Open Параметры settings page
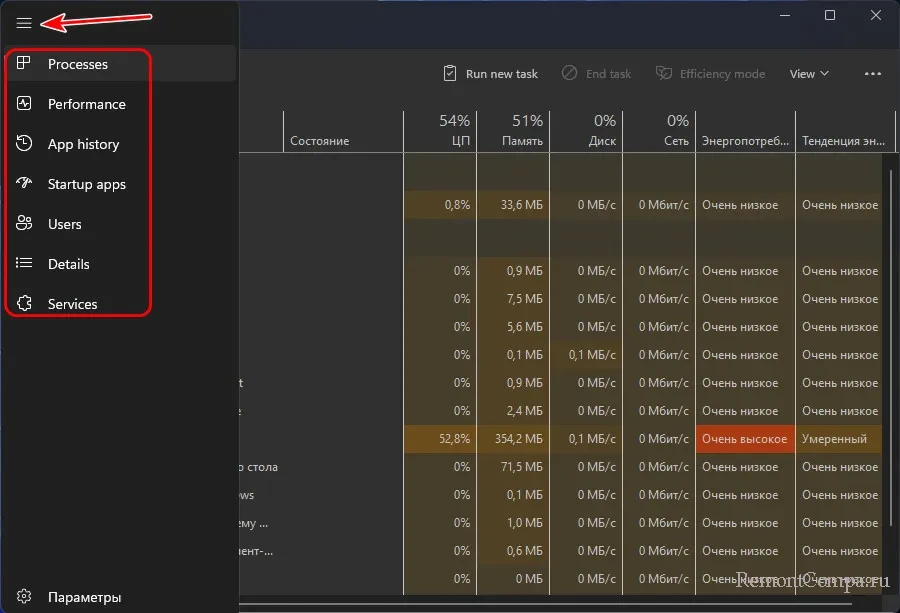 (x=120, y=597)
